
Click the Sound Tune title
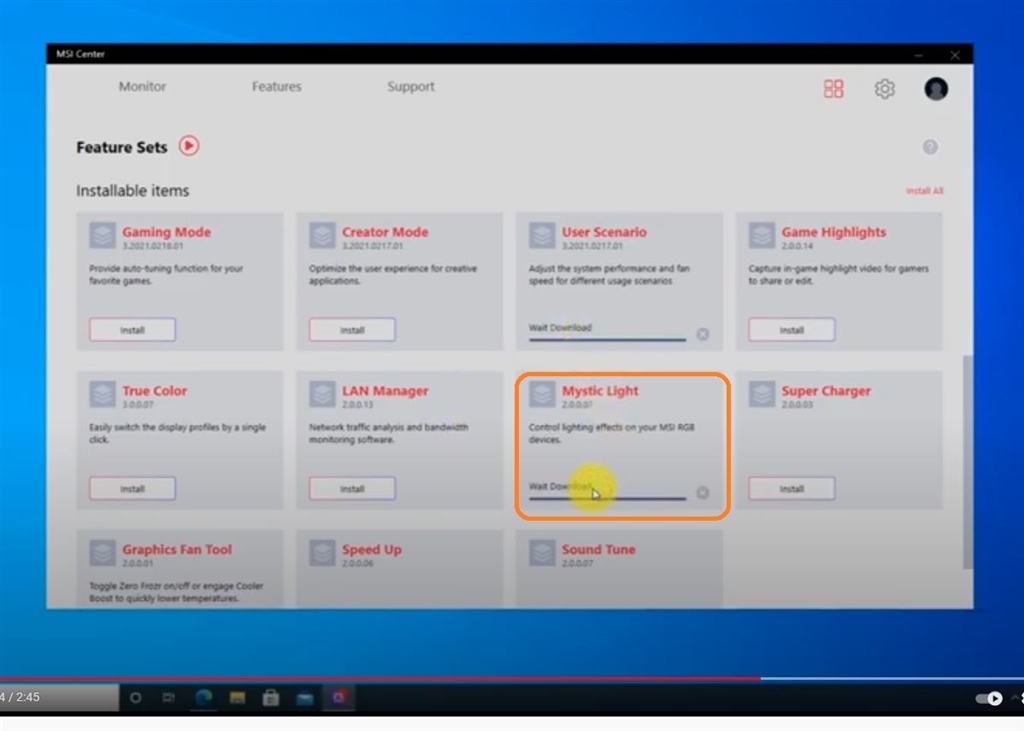[598, 549]
